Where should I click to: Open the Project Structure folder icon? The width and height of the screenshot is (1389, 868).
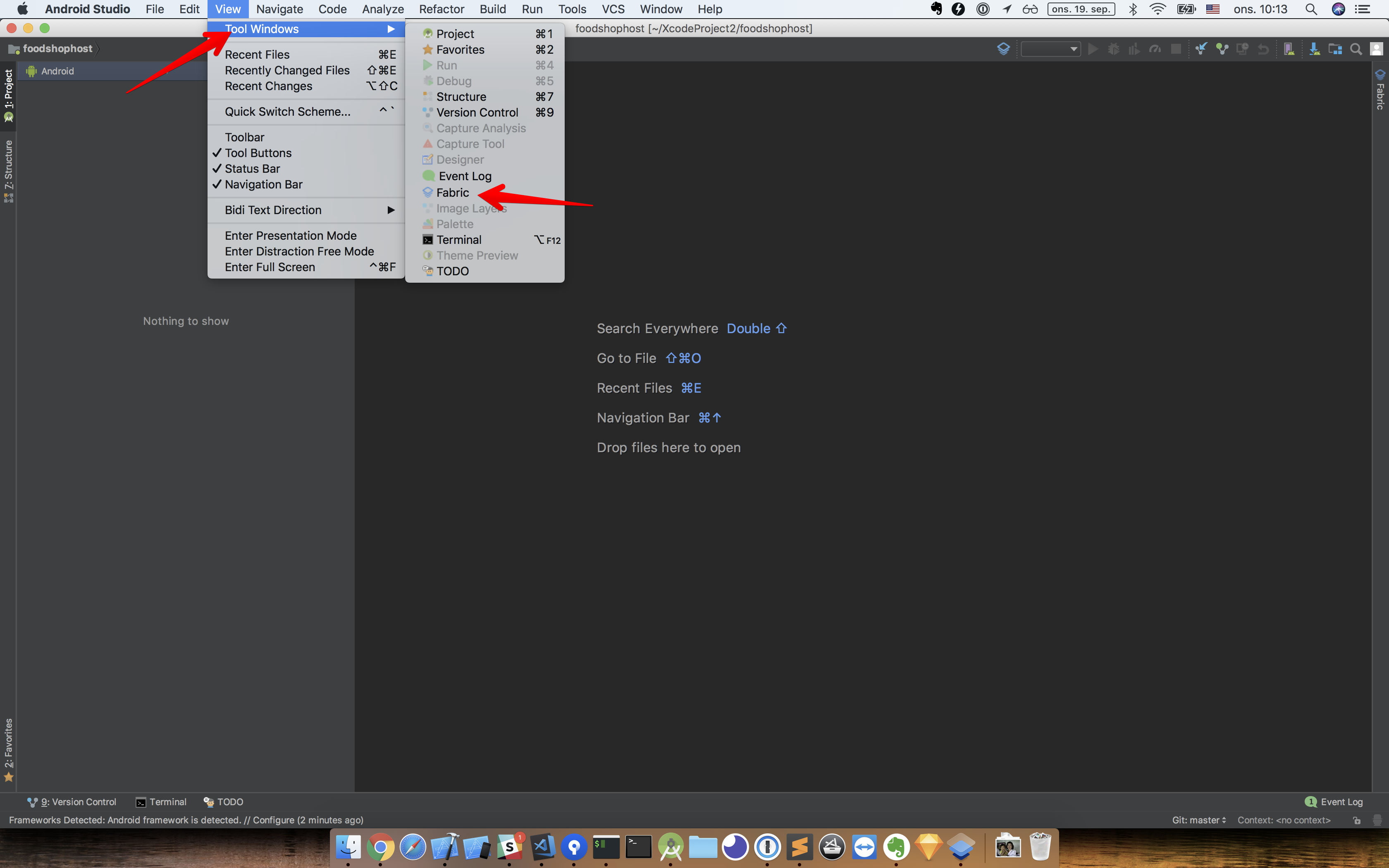point(1335,49)
